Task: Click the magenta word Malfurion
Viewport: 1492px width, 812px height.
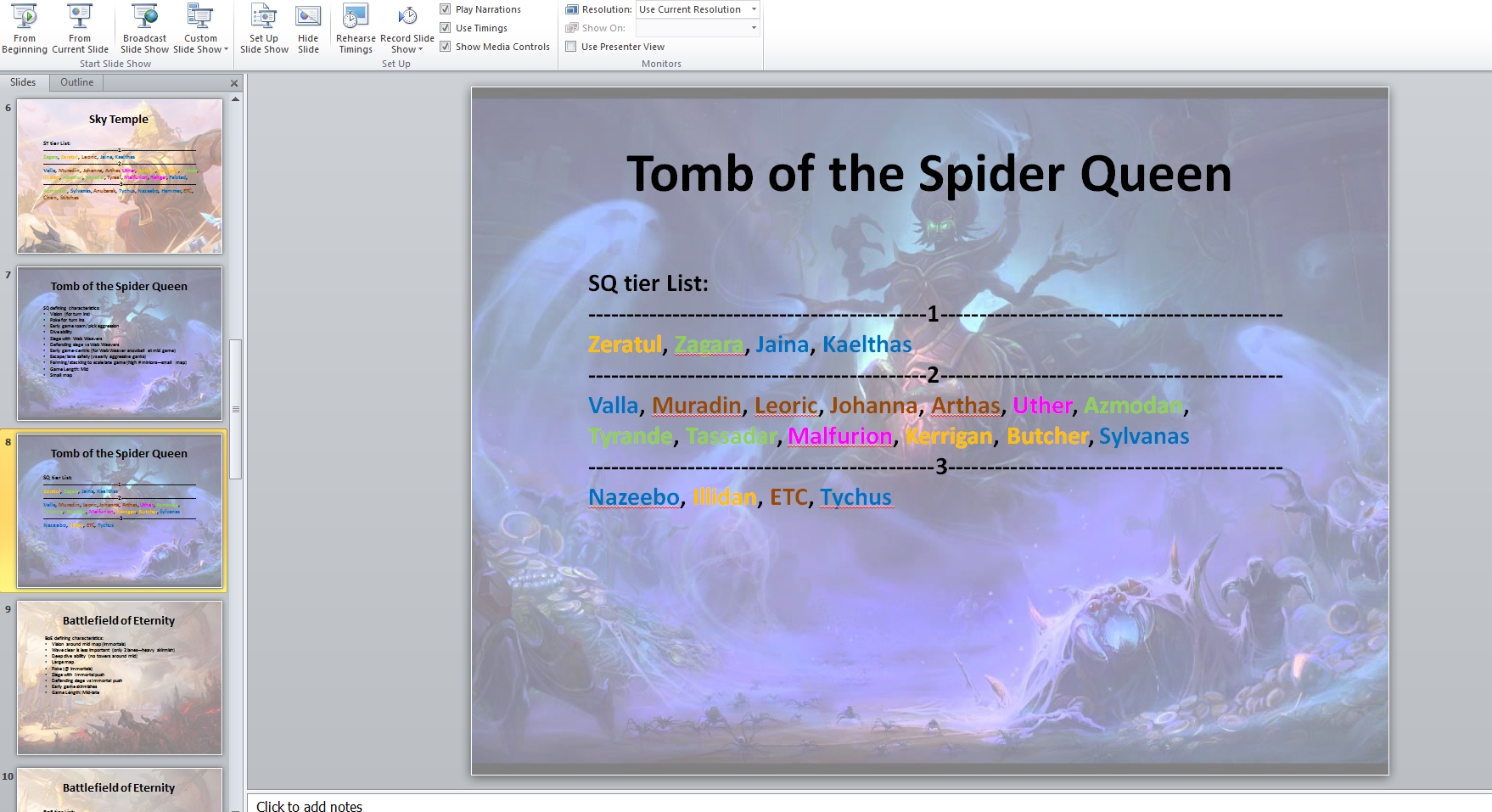Action: (x=840, y=436)
